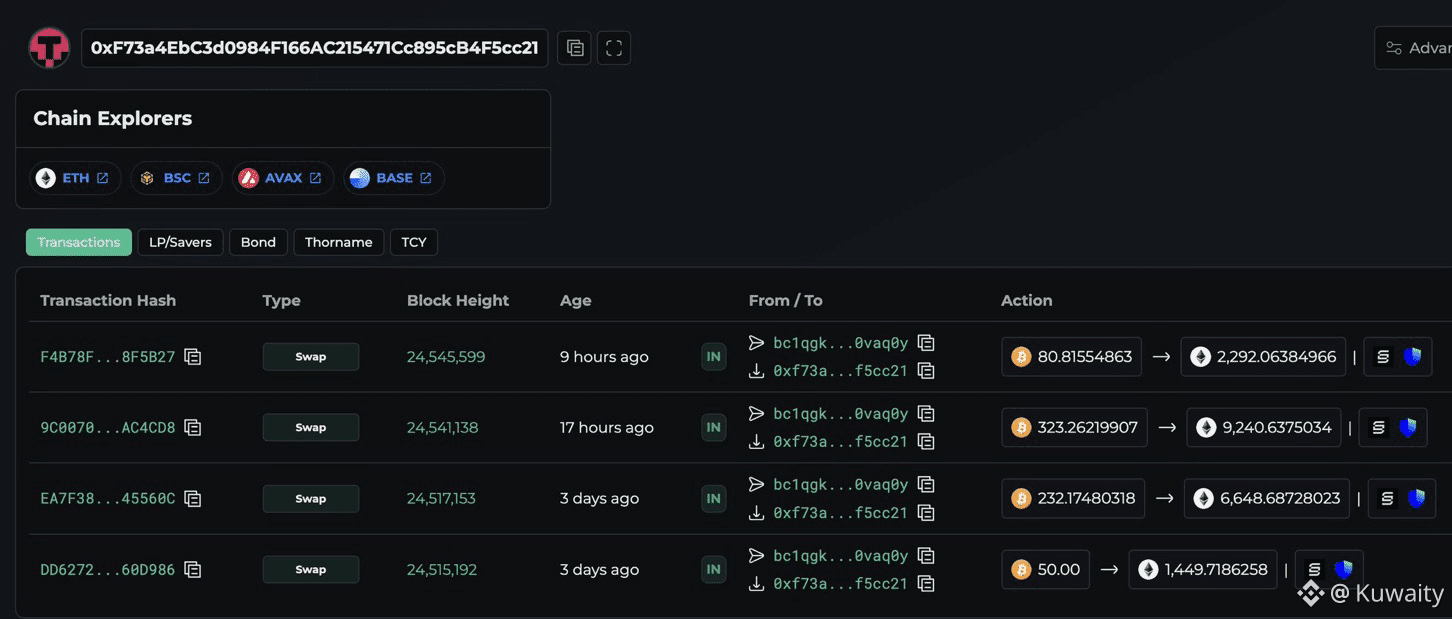Click the shield icon in first row
Screen dimensions: 1452x619
(1412, 357)
